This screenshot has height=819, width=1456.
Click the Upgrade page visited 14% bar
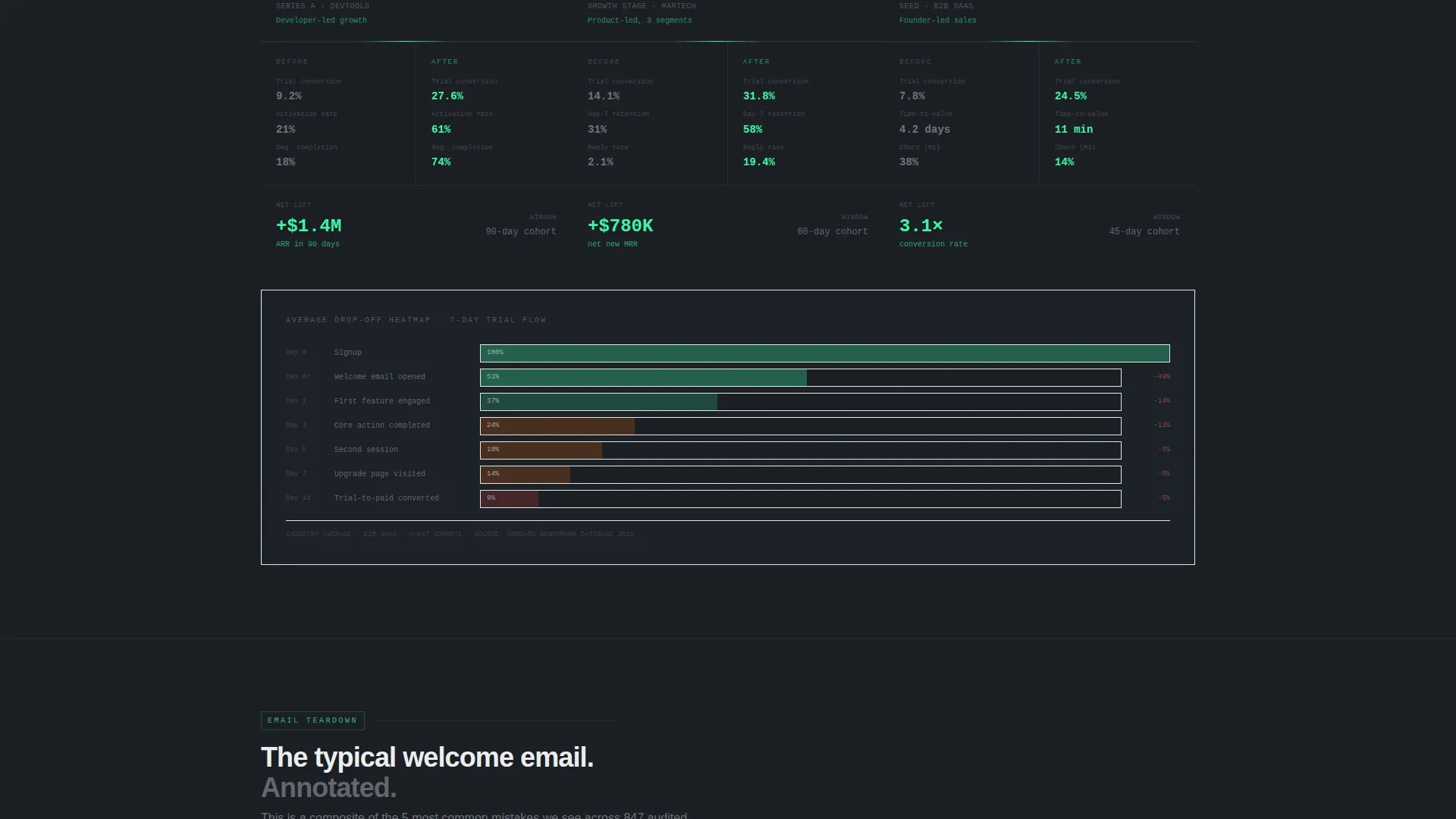(x=800, y=475)
